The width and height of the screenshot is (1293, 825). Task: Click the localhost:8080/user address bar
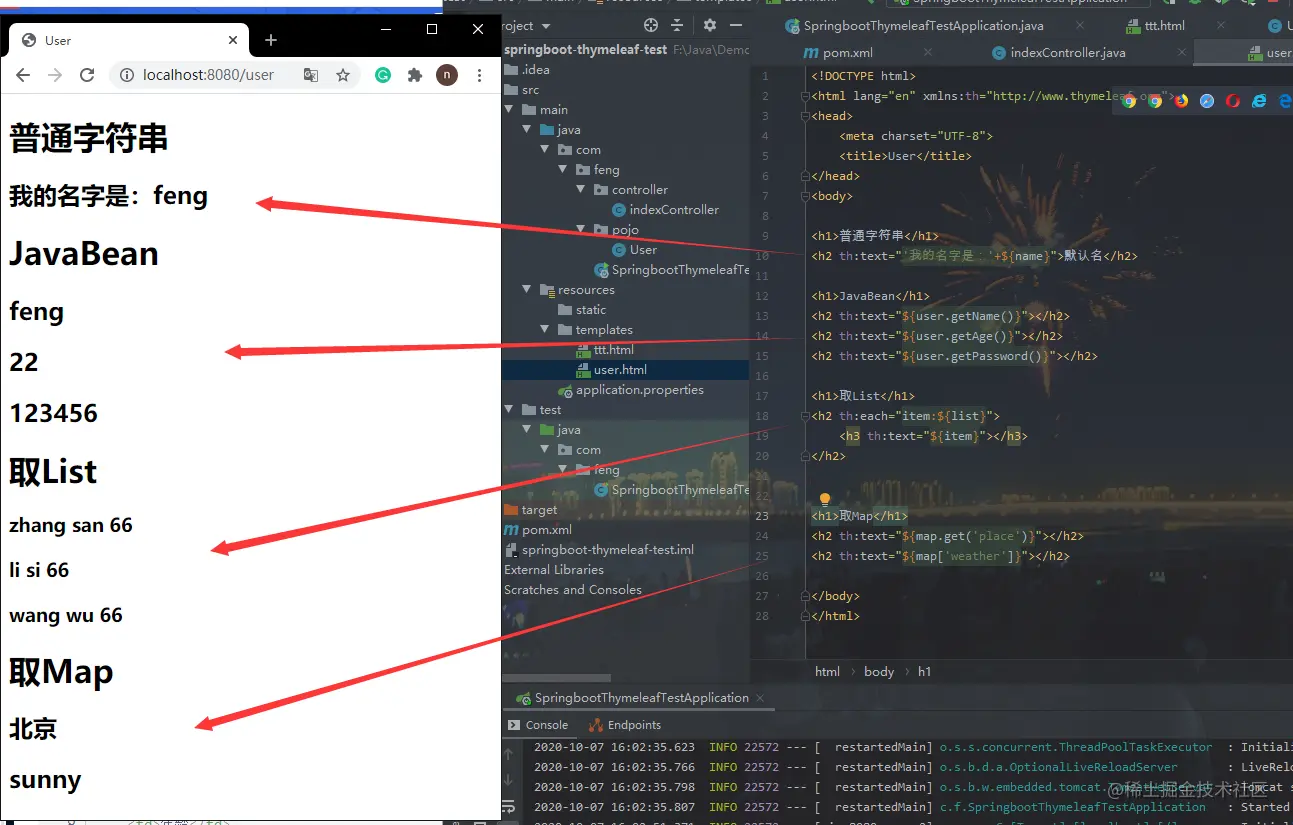click(x=208, y=75)
